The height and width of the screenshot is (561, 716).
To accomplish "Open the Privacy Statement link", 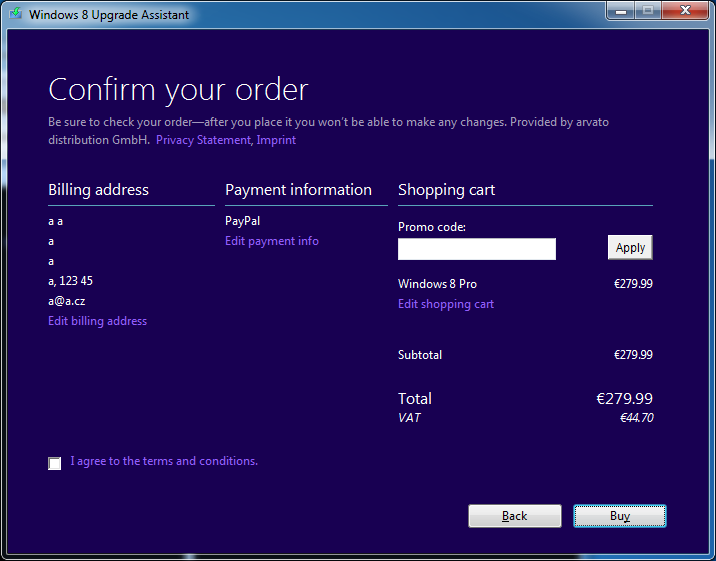I will point(203,140).
